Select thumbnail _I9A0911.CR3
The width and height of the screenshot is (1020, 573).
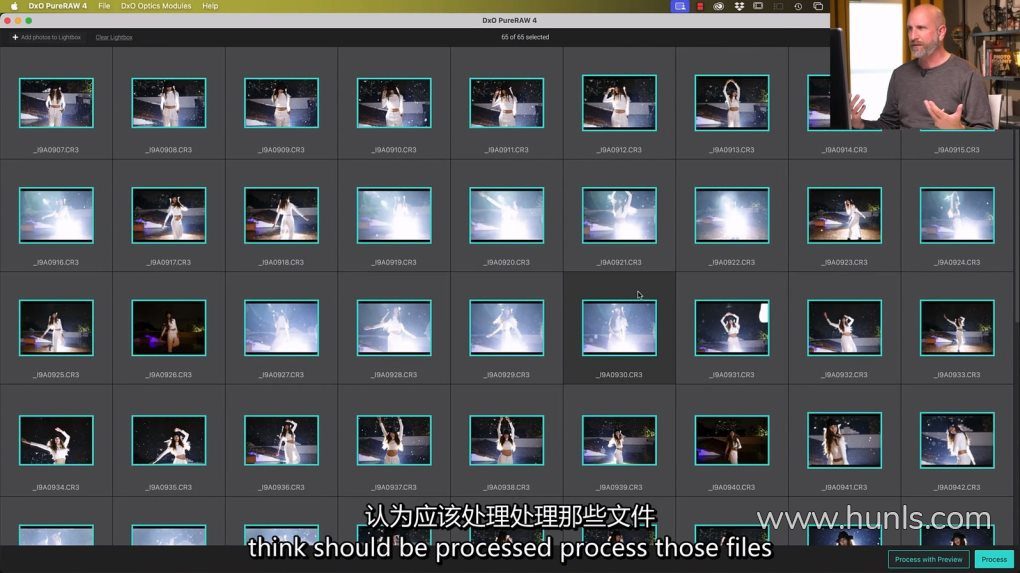click(506, 103)
